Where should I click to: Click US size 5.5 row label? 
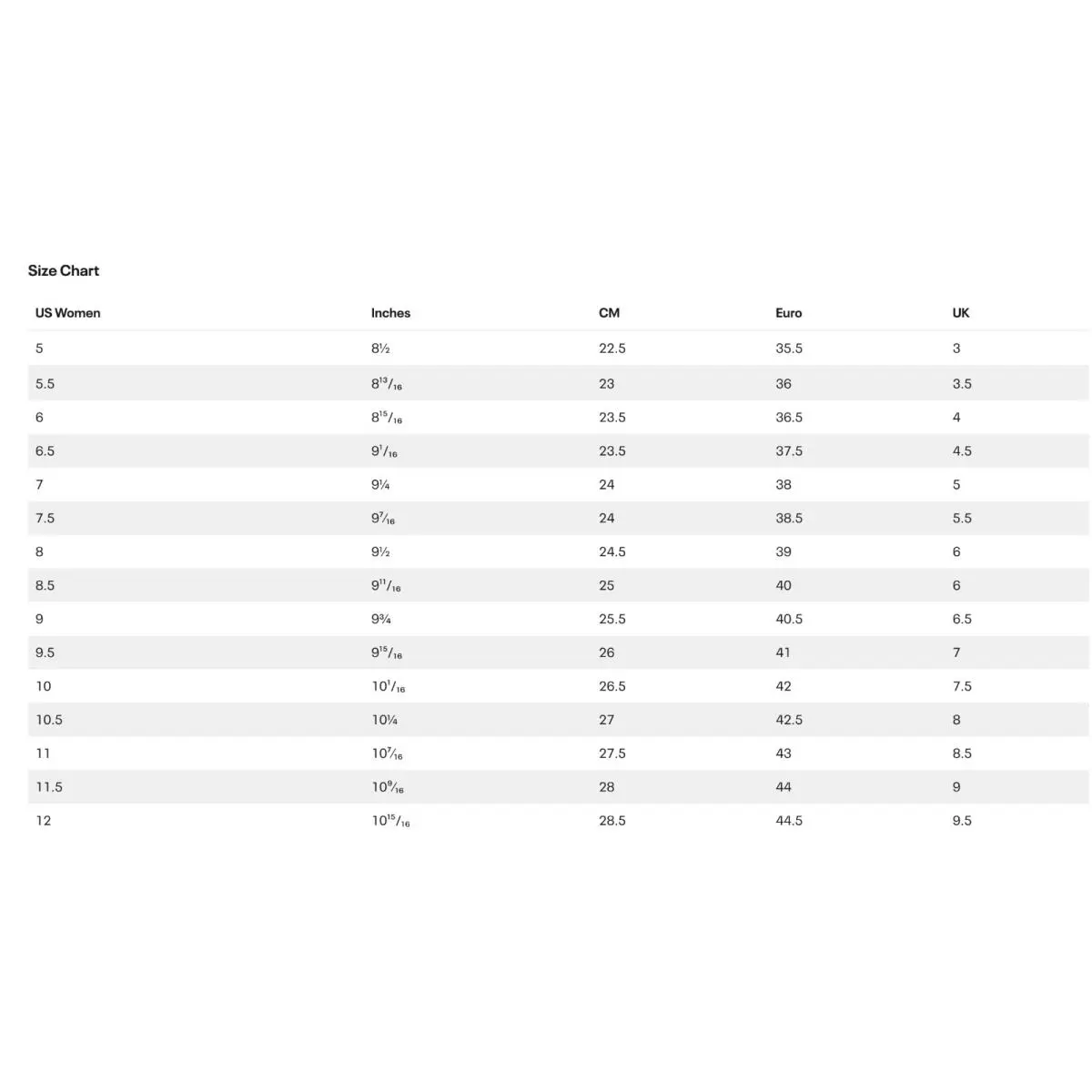pyautogui.click(x=45, y=384)
